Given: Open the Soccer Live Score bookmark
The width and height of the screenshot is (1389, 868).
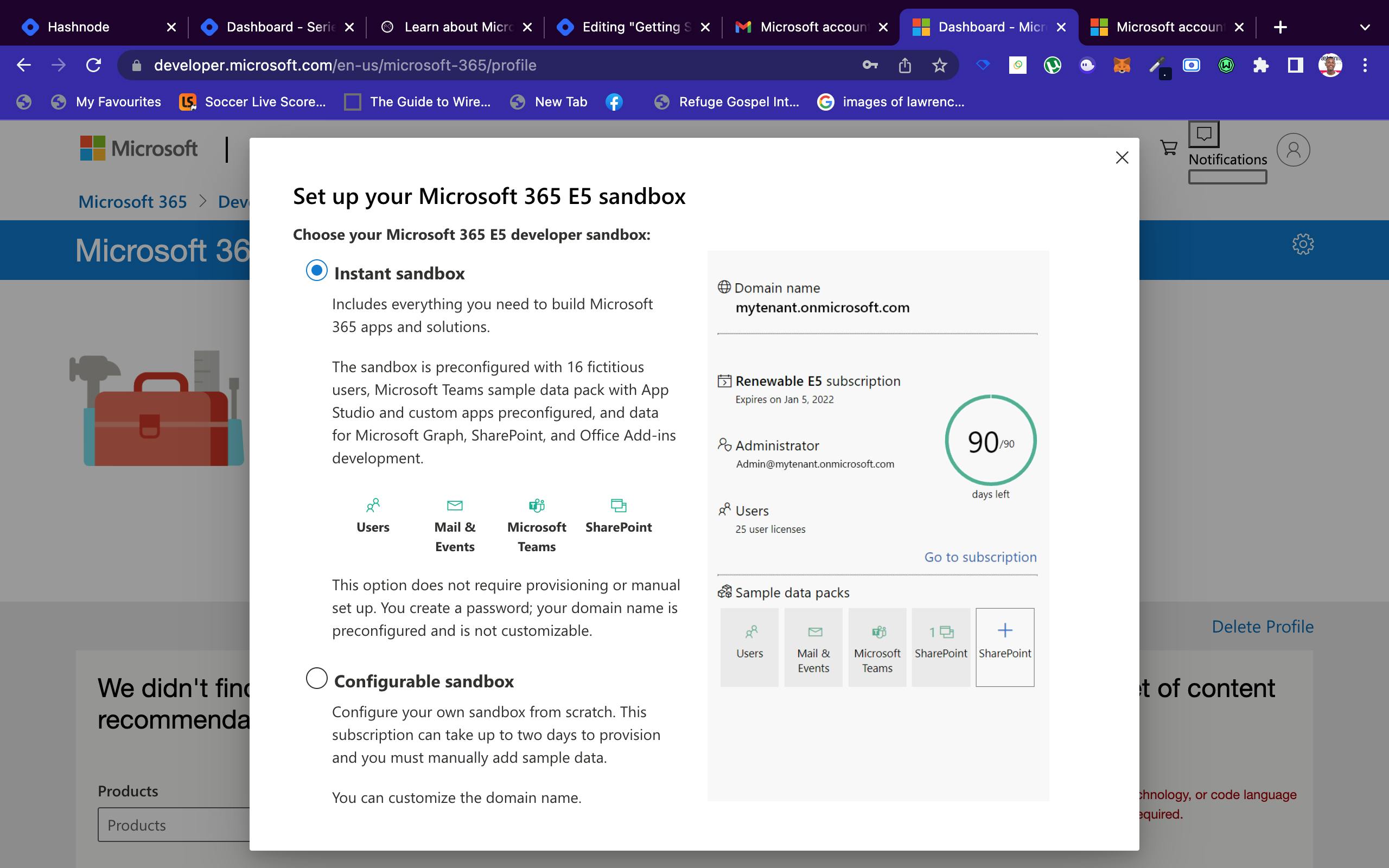Looking at the screenshot, I should 252,101.
